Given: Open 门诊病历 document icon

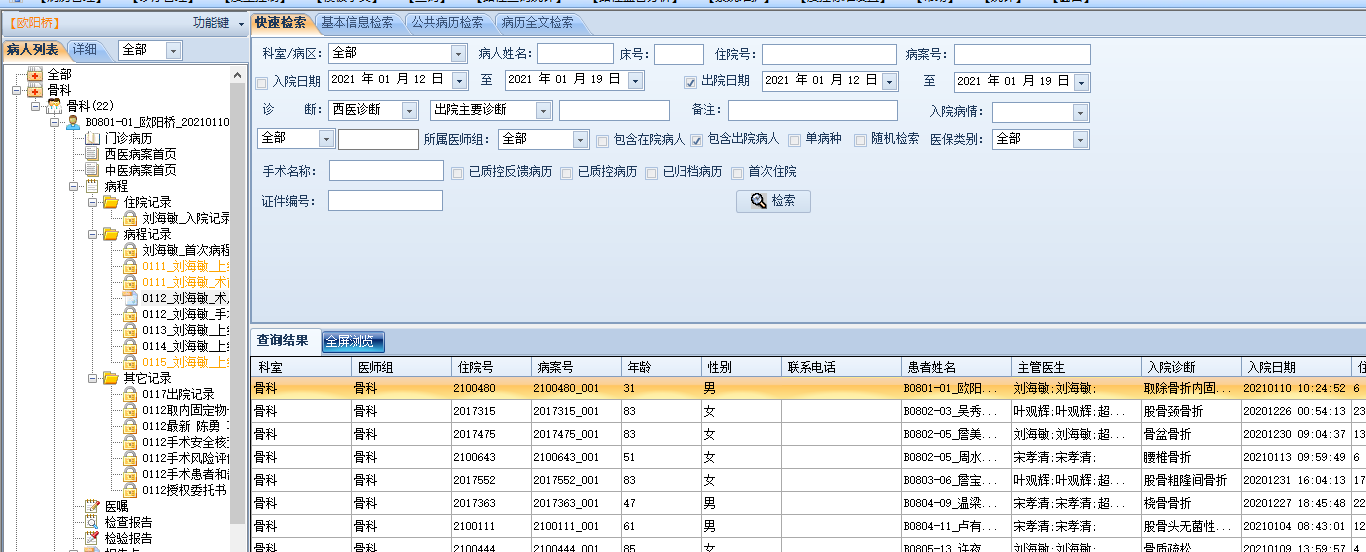Looking at the screenshot, I should click(x=93, y=138).
